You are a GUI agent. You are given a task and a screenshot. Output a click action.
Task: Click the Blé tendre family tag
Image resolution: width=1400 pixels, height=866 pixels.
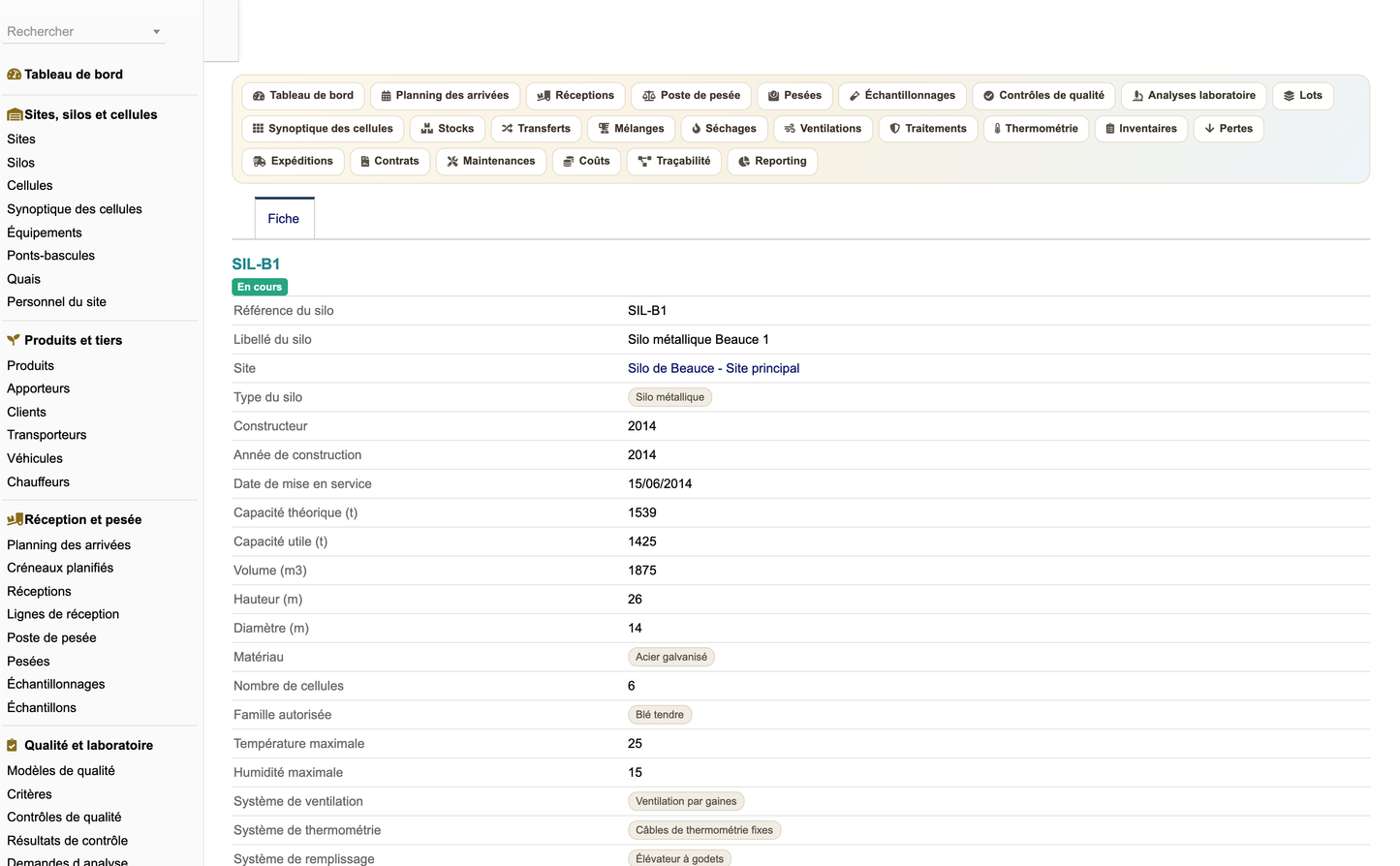coord(660,715)
